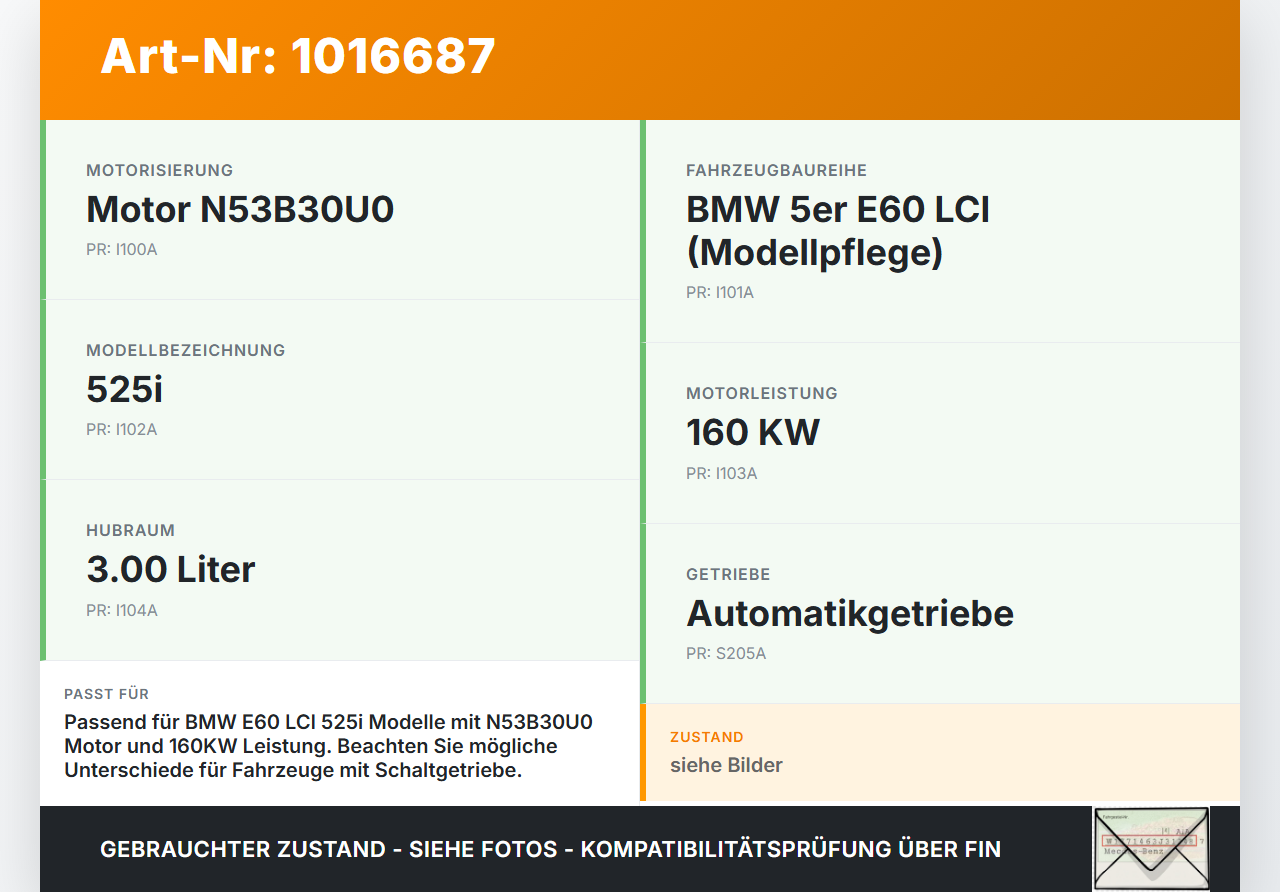Click the ZUSTAND label
Viewport: 1280px width, 892px height.
[707, 737]
